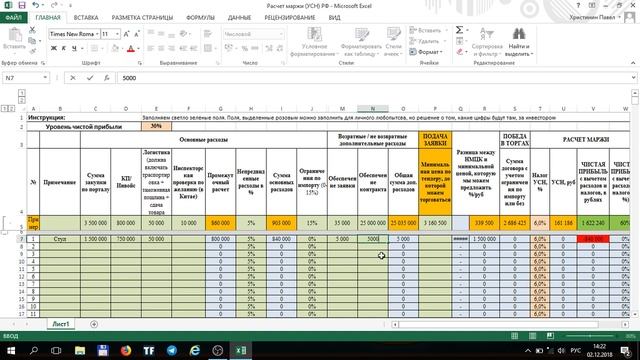The image size is (640, 360).
Task: Toggle underline with the Ч button
Action: point(74,48)
